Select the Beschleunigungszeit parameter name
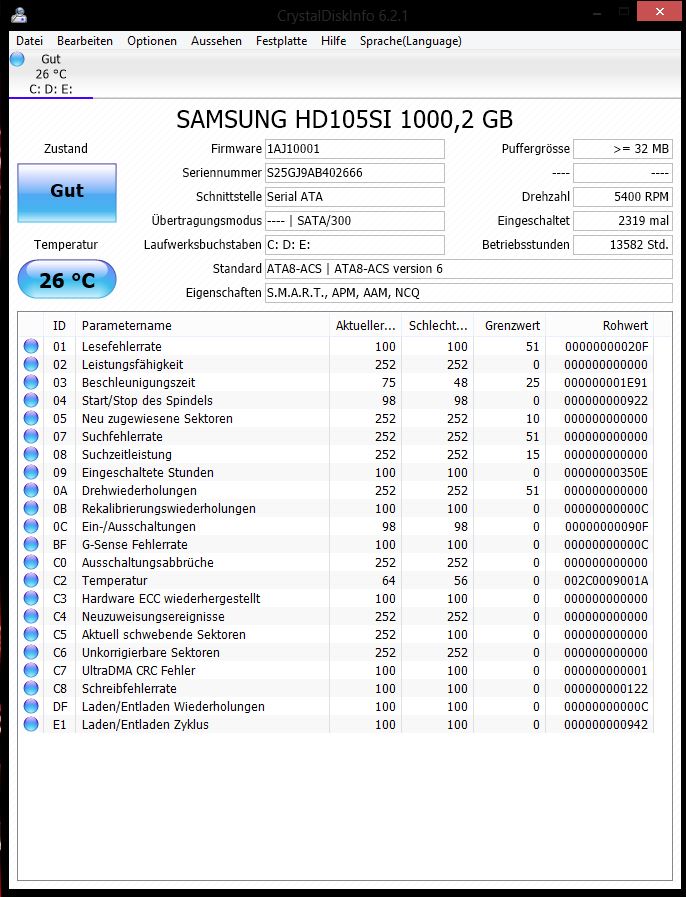 138,383
